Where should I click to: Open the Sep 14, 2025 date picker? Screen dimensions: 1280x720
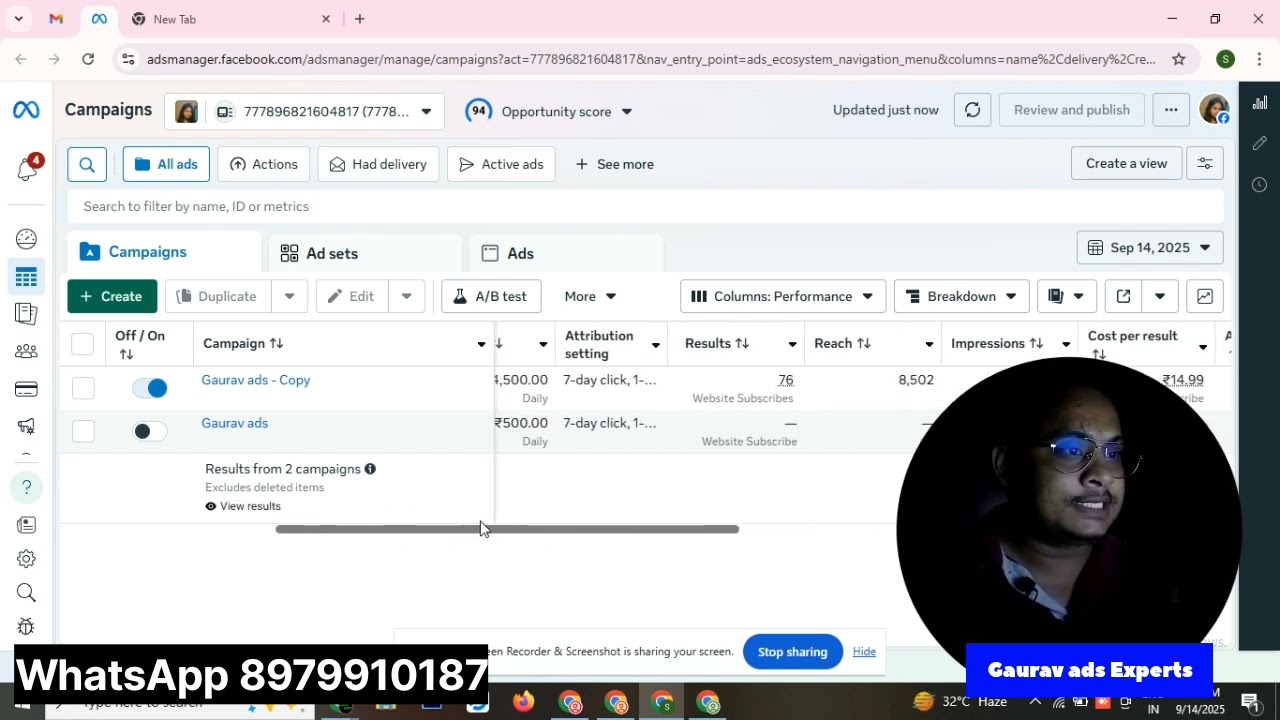(1150, 248)
